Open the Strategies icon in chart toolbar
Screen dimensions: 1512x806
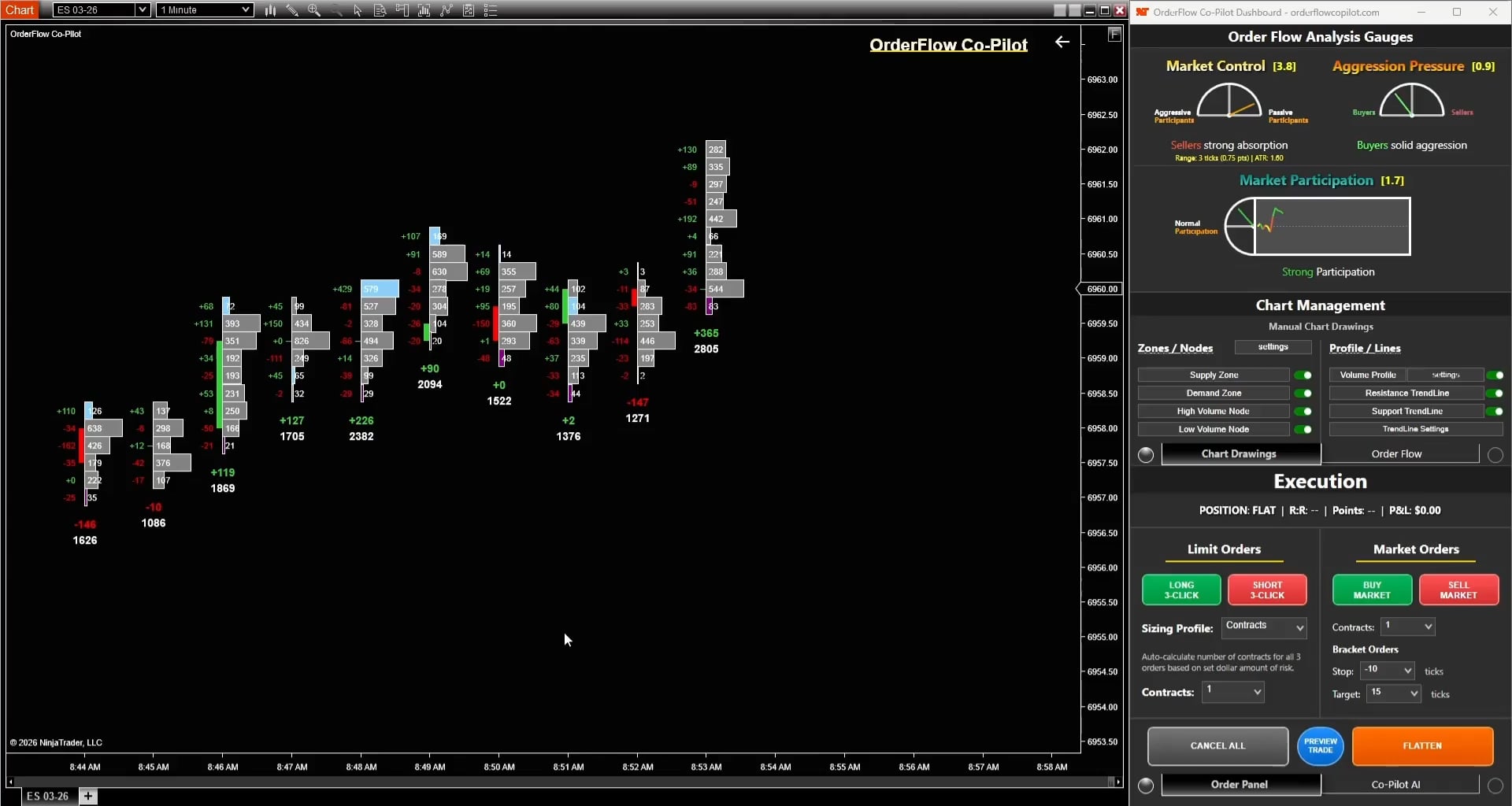click(x=447, y=10)
